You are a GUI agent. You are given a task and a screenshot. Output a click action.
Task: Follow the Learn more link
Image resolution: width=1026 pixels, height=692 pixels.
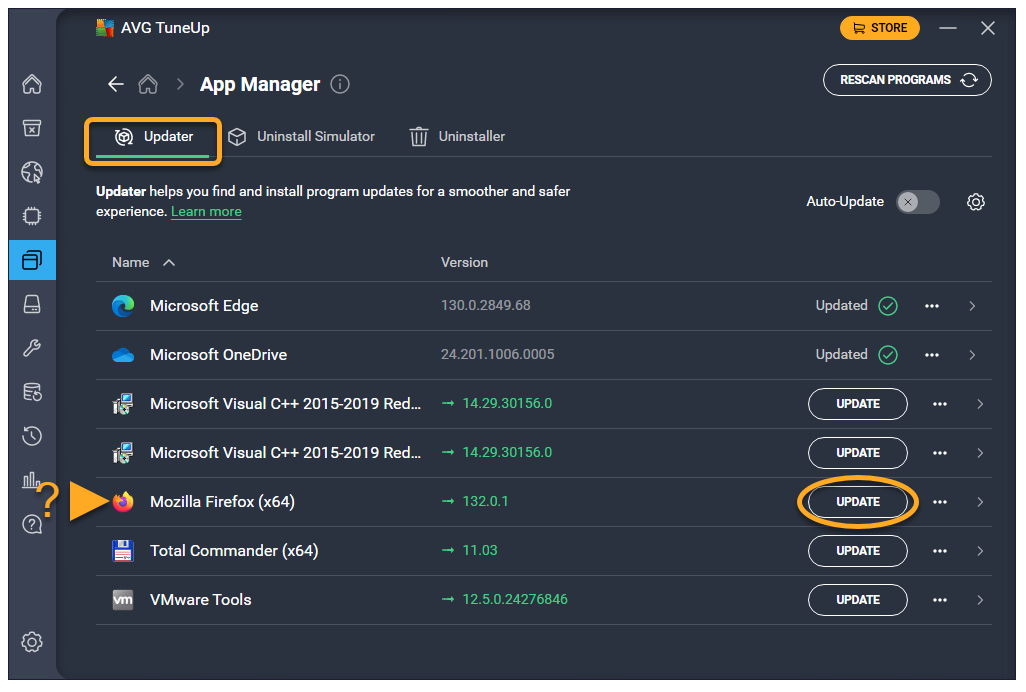tap(206, 212)
